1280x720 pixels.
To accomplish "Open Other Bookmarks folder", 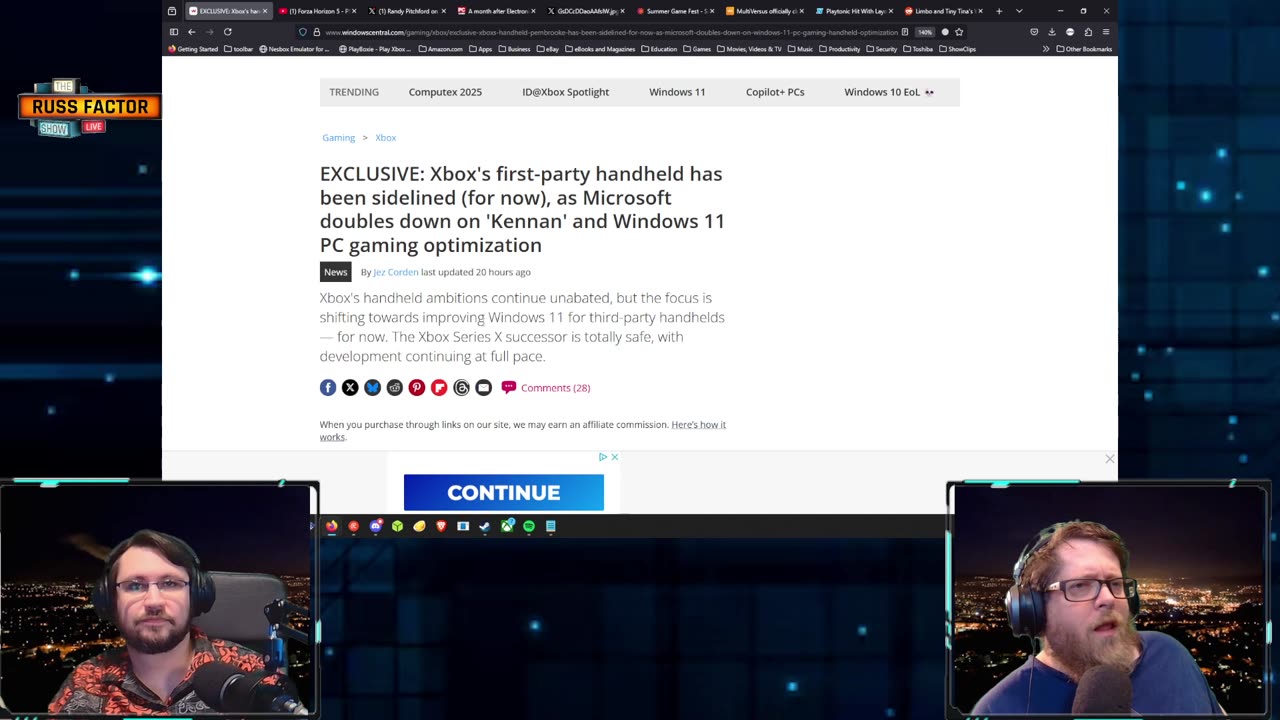I will coord(1084,49).
